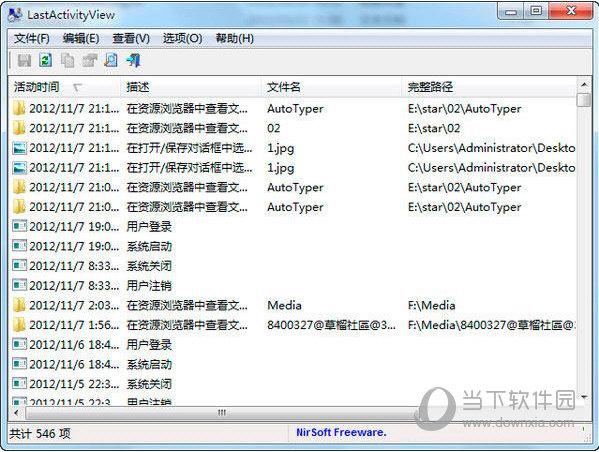Viewport: 599px width, 452px height.
Task: Select the folder icon of F:\Media row
Action: (x=19, y=305)
